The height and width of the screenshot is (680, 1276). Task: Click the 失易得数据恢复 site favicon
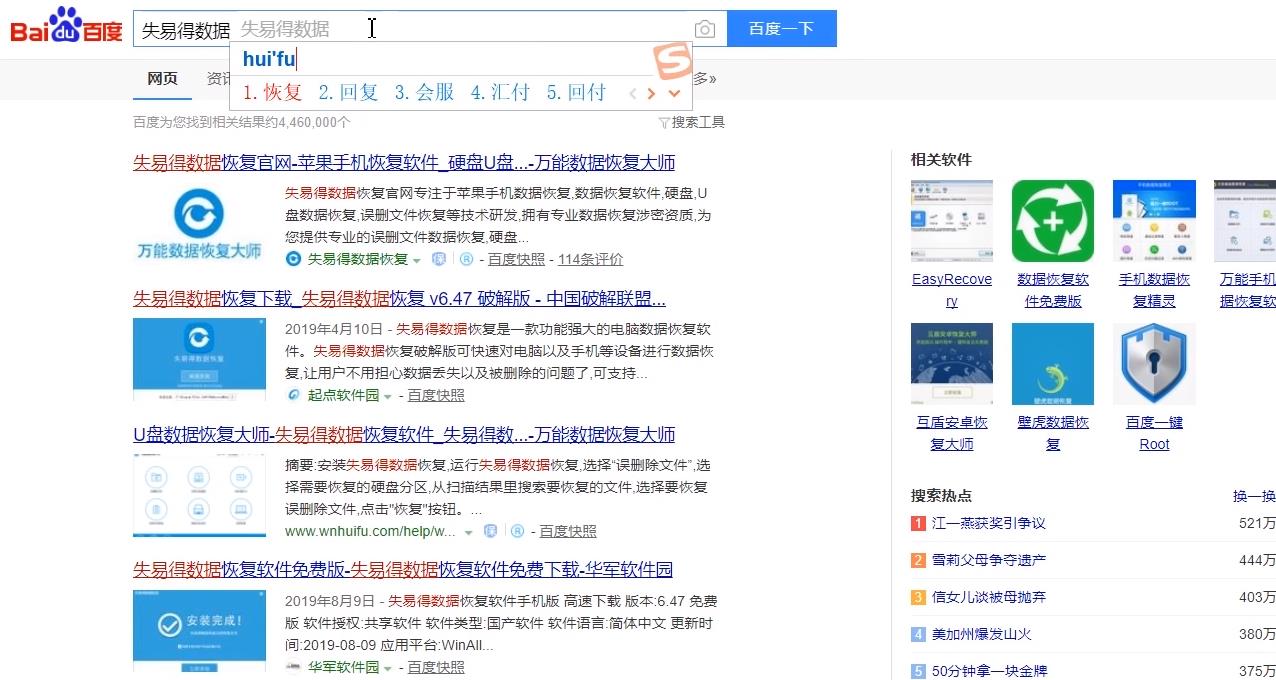[x=293, y=259]
